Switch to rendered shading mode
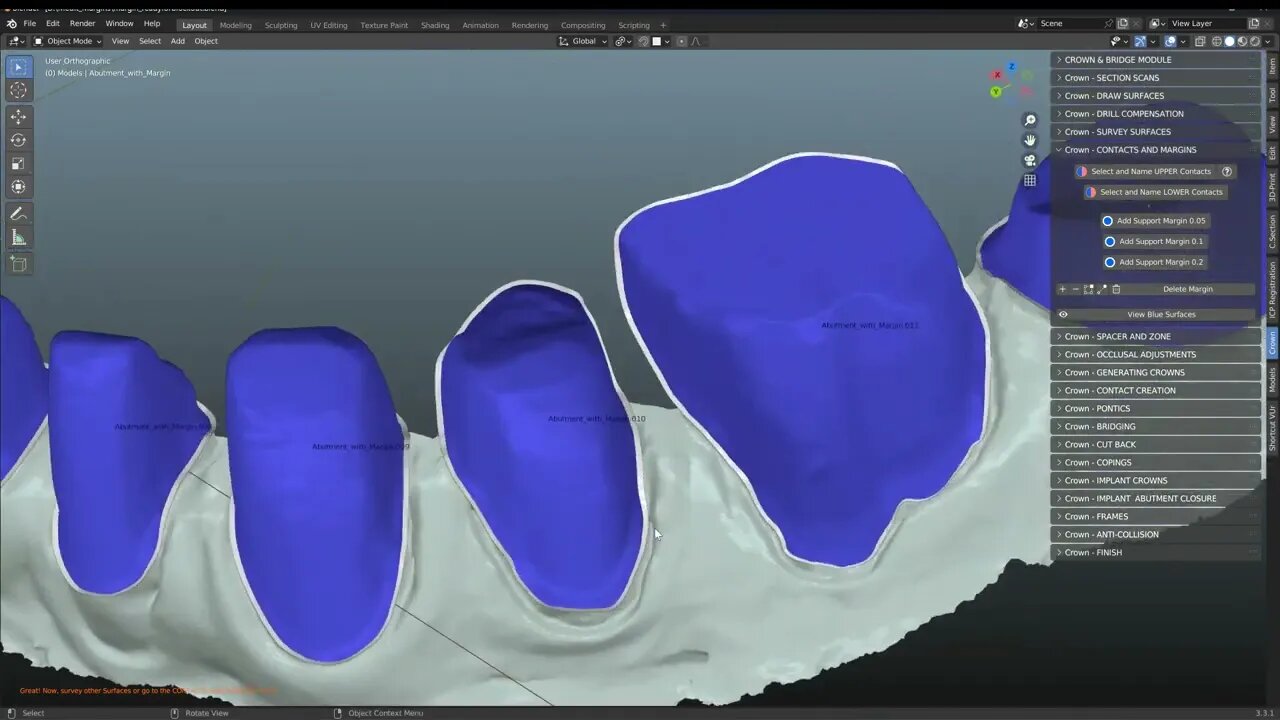The height and width of the screenshot is (720, 1280). pos(1256,41)
